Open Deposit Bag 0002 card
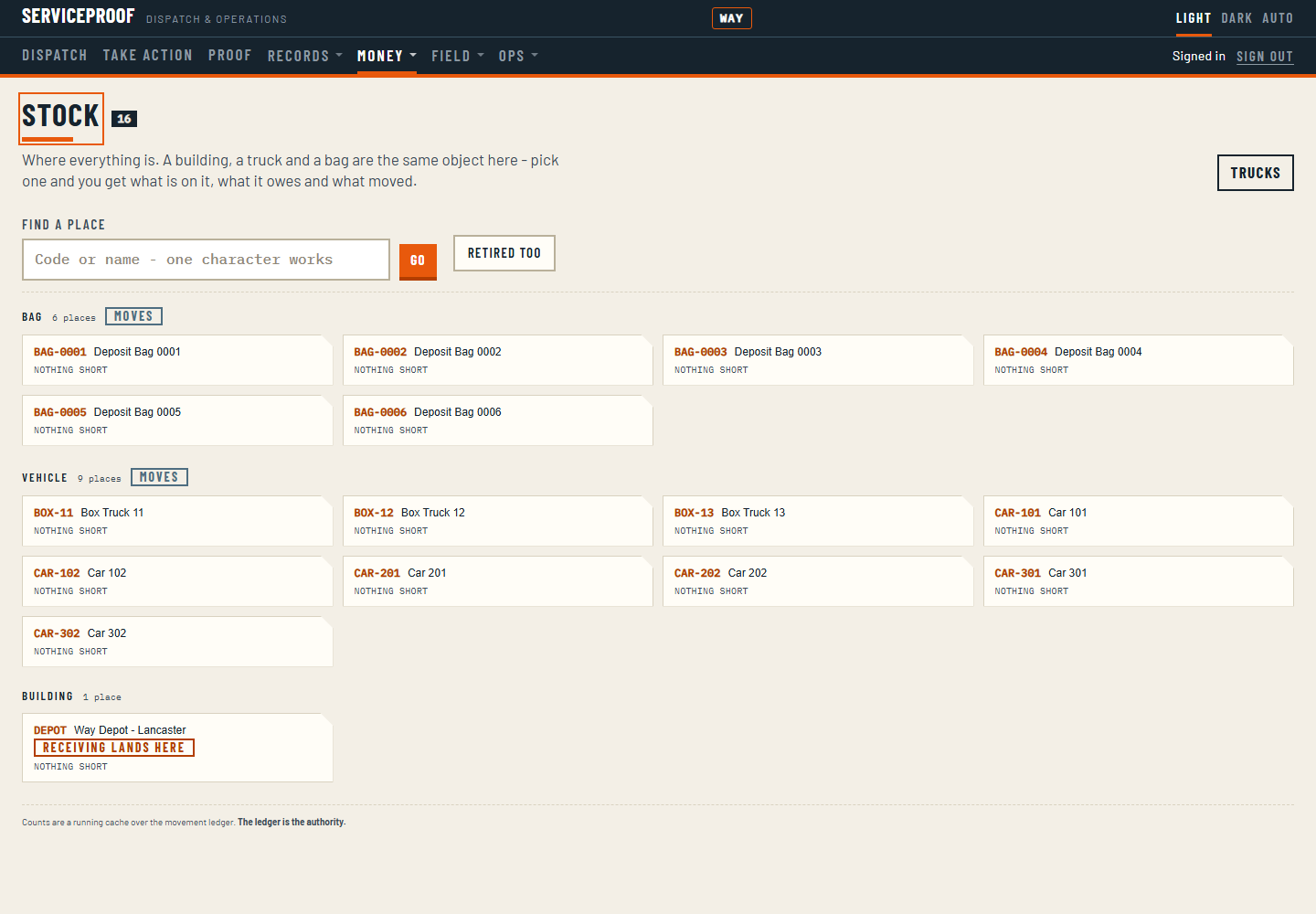 pos(498,360)
